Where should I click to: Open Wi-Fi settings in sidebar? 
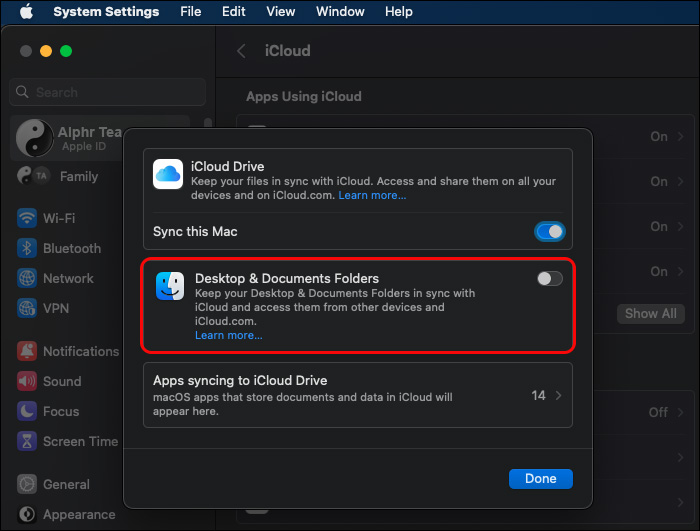point(58,218)
